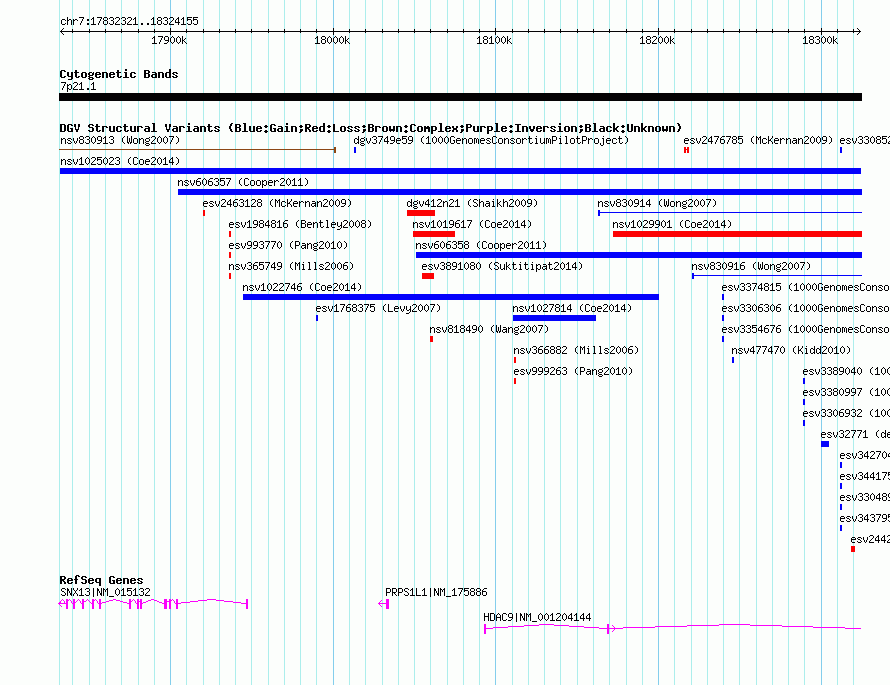Viewport: 890px width, 685px height.
Task: Click the 17900k ruler position
Action: [169, 40]
